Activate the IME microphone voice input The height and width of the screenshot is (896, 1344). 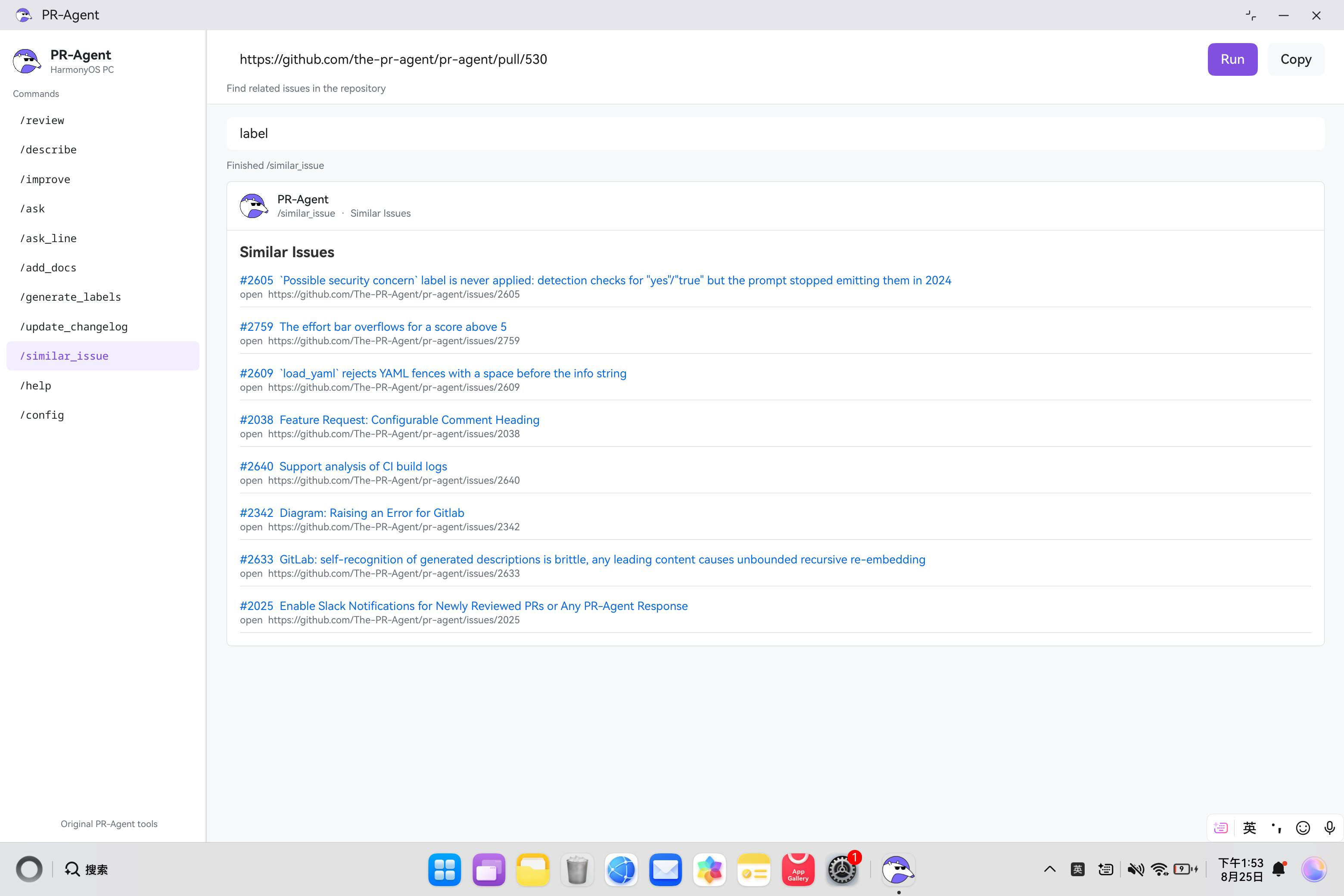1330,828
